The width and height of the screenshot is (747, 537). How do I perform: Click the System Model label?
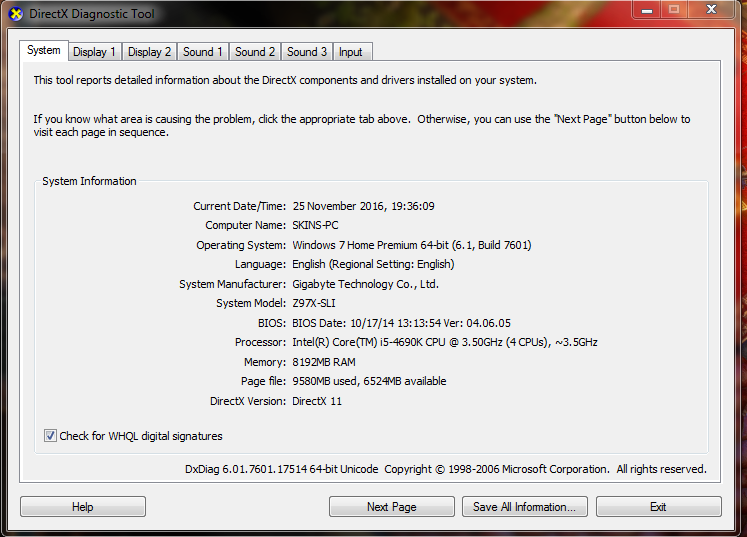[x=251, y=303]
